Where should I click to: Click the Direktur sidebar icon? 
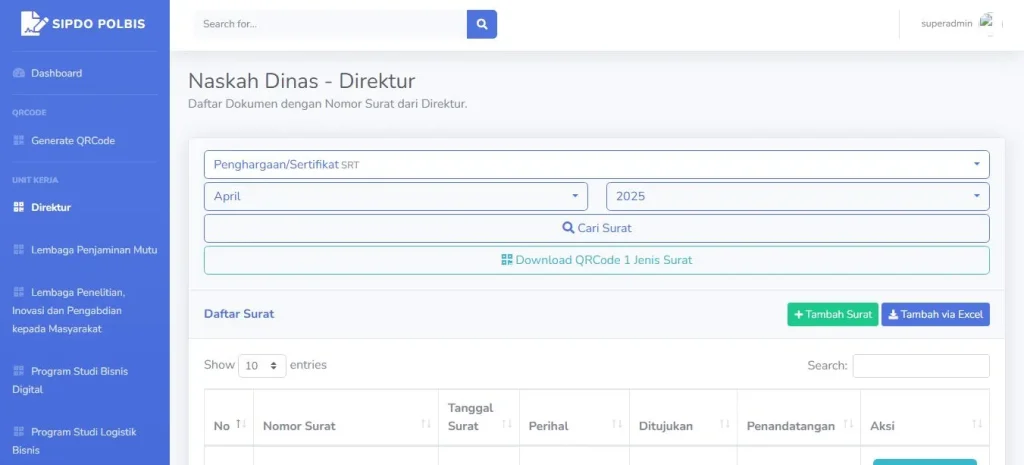click(x=18, y=208)
